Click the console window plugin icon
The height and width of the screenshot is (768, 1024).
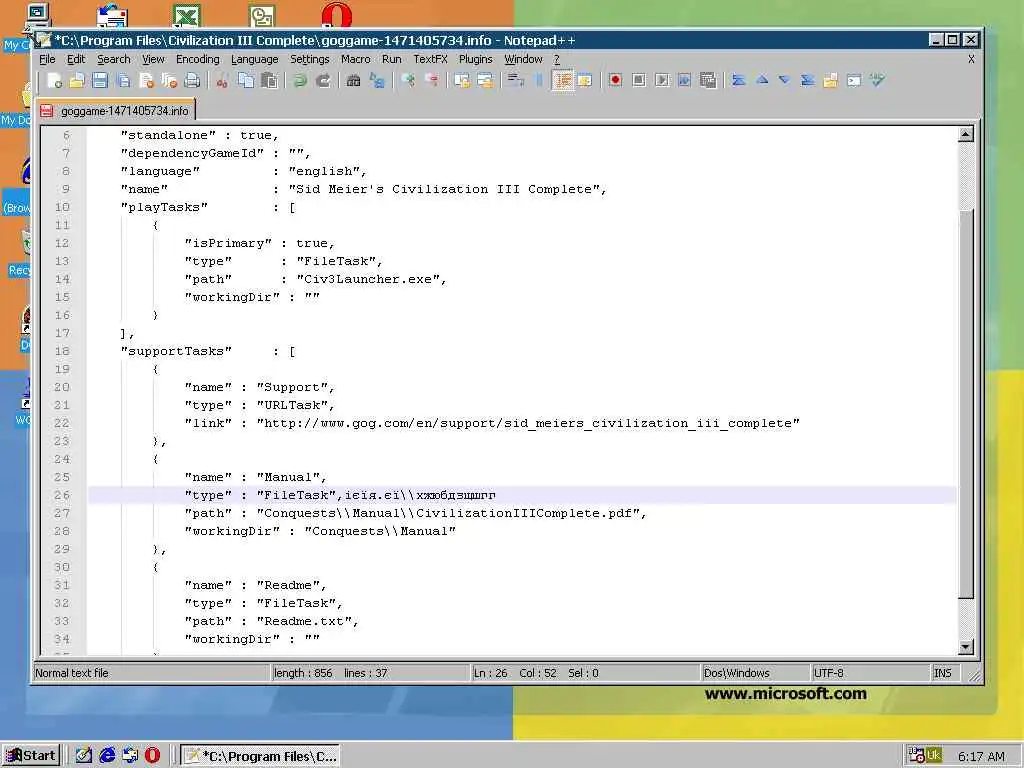(x=854, y=80)
